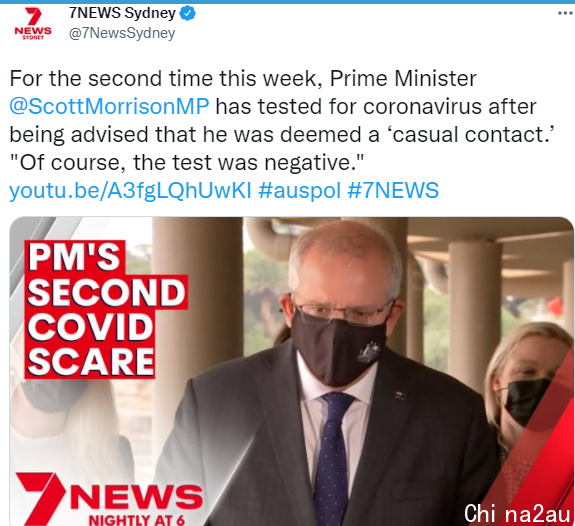Click the "Of course, the test was negative." quote

[186, 162]
